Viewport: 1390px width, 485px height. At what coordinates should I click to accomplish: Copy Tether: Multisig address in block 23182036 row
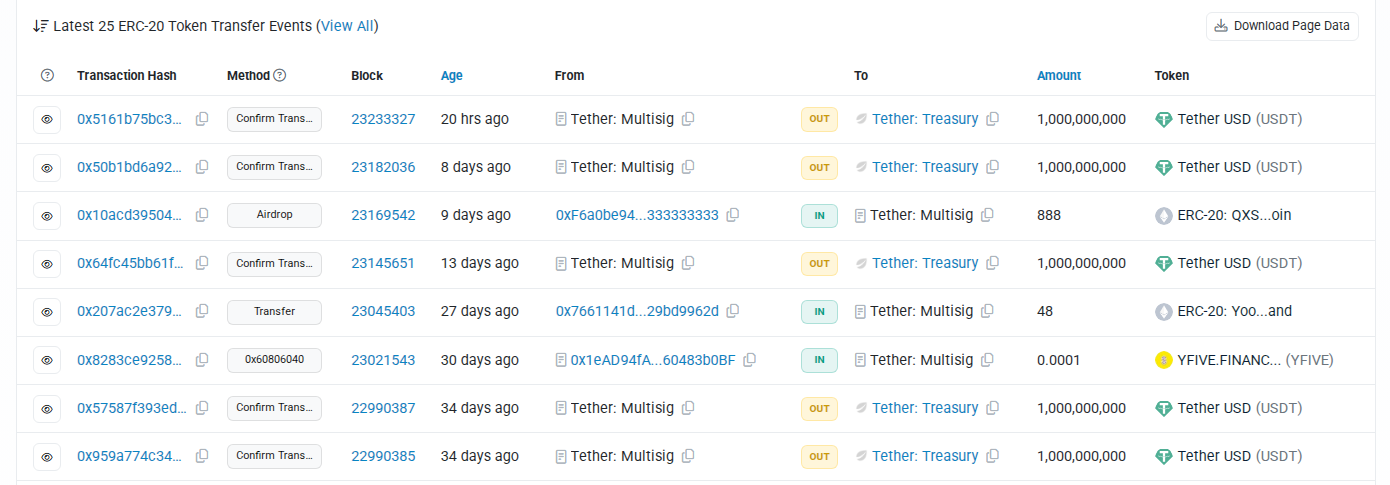pos(688,167)
